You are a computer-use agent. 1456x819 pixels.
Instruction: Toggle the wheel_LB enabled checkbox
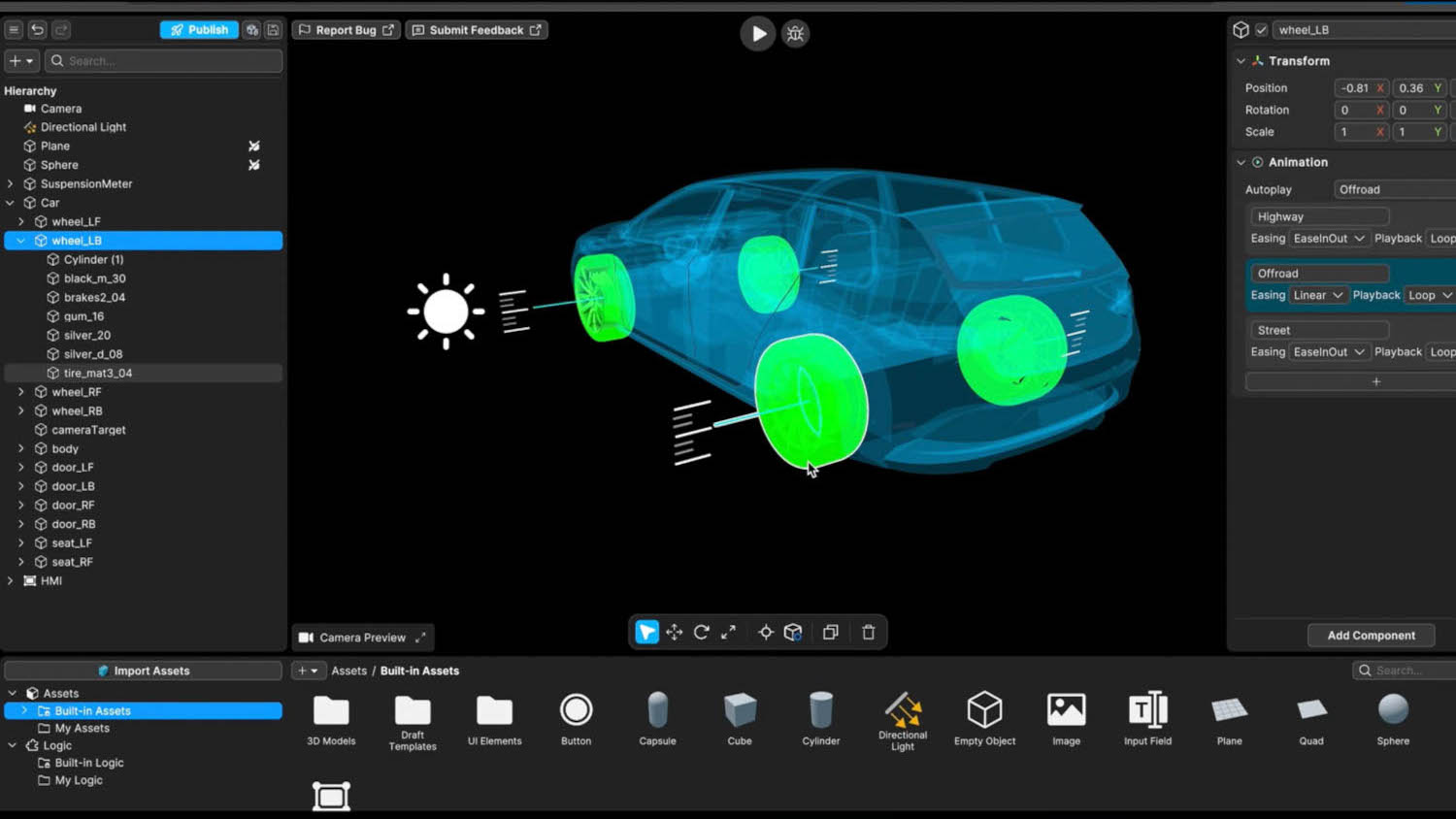click(1261, 30)
